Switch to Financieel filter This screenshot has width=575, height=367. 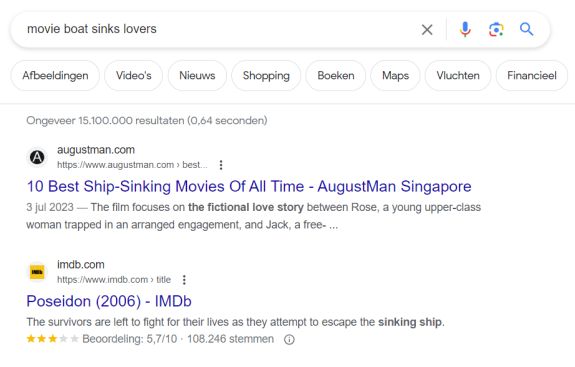pyautogui.click(x=532, y=76)
